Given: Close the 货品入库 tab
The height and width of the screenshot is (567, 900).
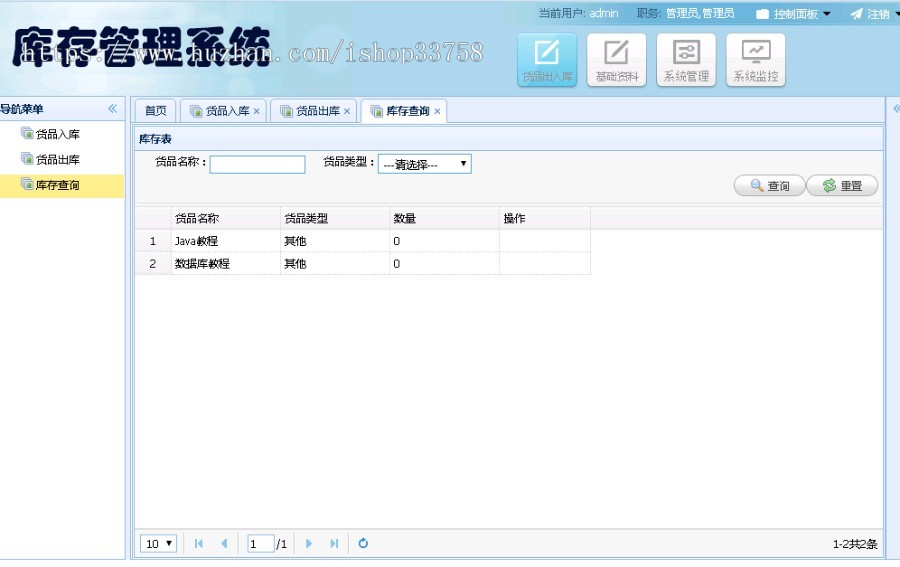Looking at the screenshot, I should click(257, 111).
